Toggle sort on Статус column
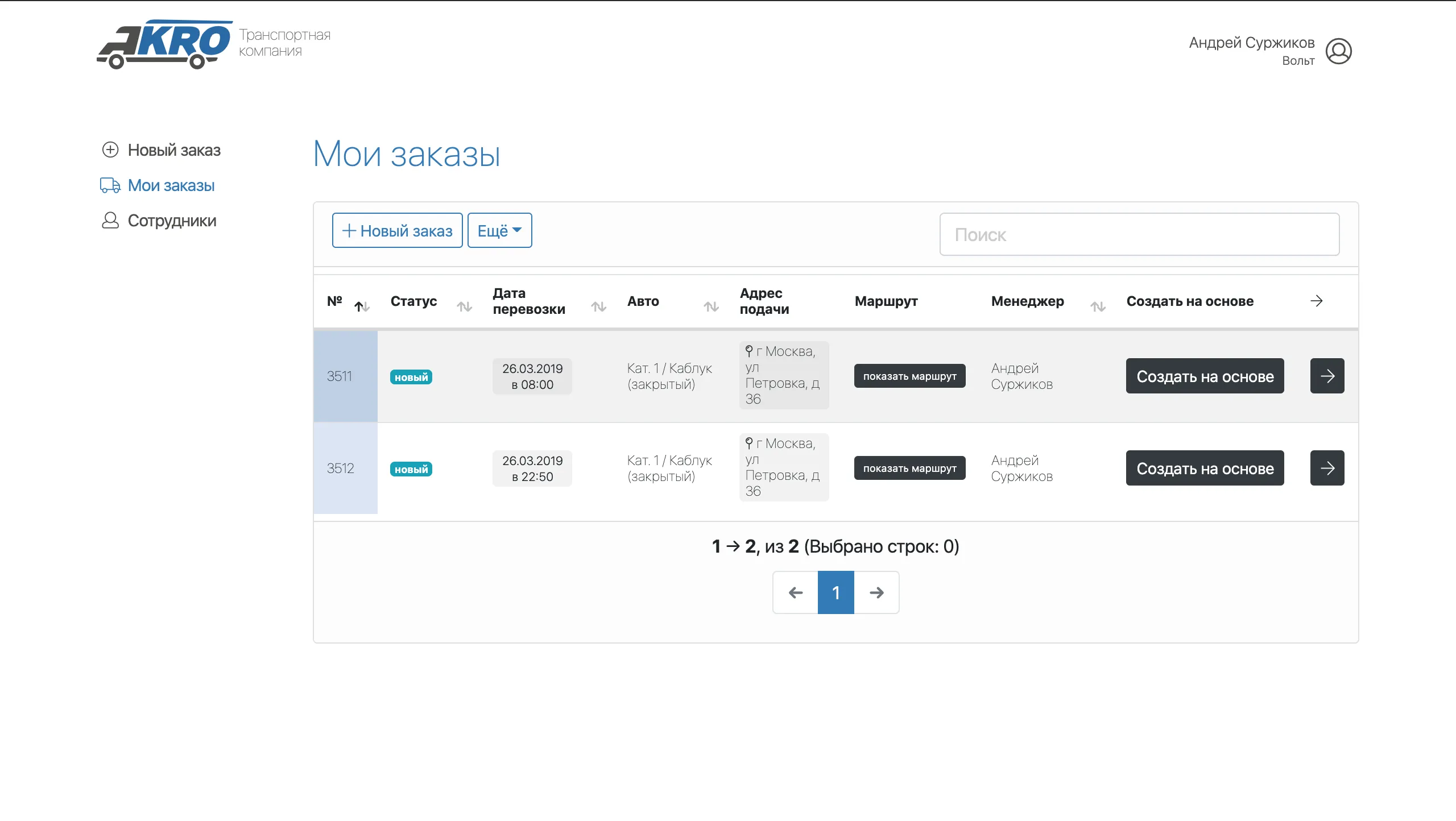This screenshot has height=821, width=1456. [464, 306]
